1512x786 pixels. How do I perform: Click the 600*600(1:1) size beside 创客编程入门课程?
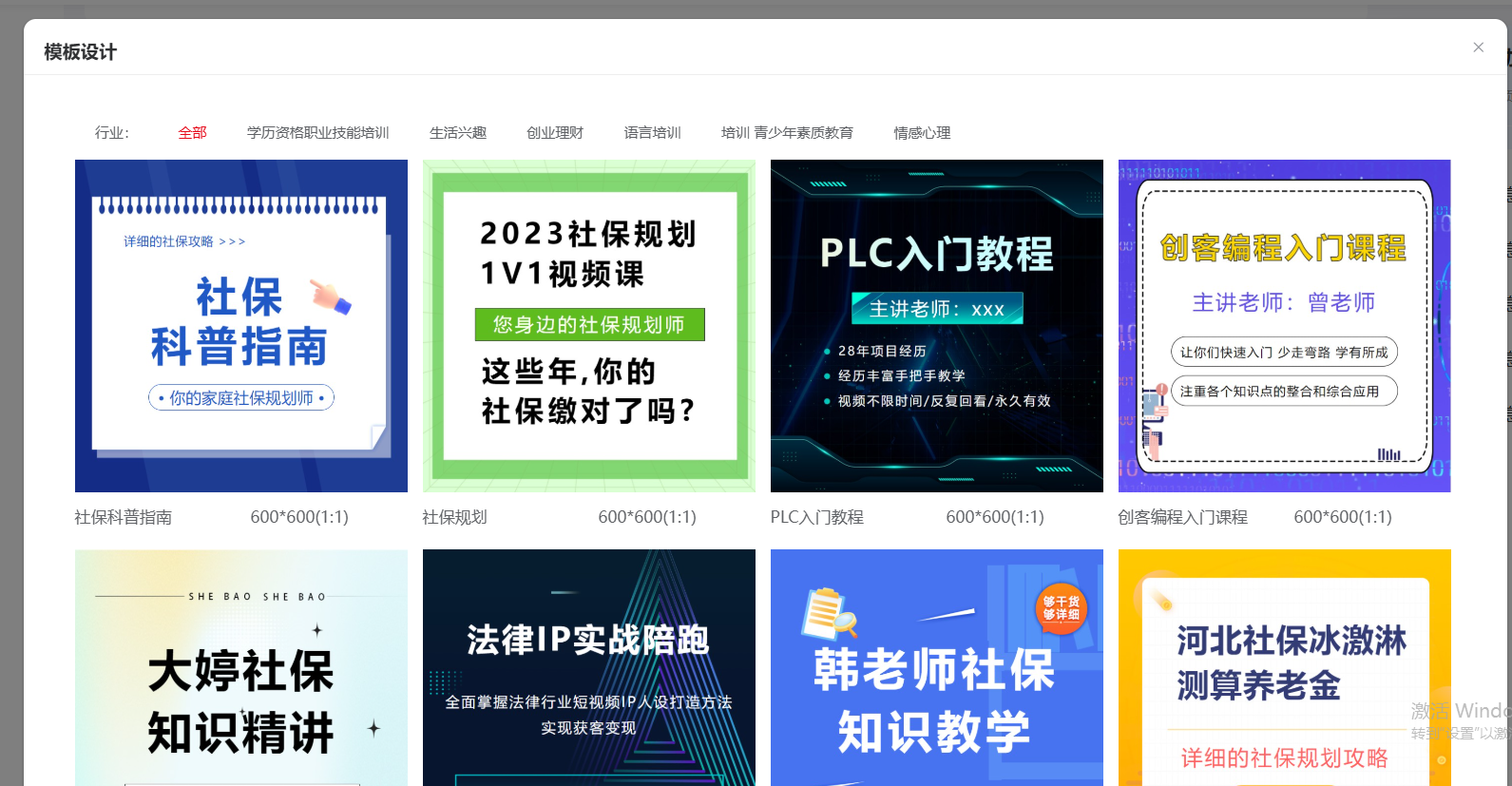click(x=1343, y=517)
